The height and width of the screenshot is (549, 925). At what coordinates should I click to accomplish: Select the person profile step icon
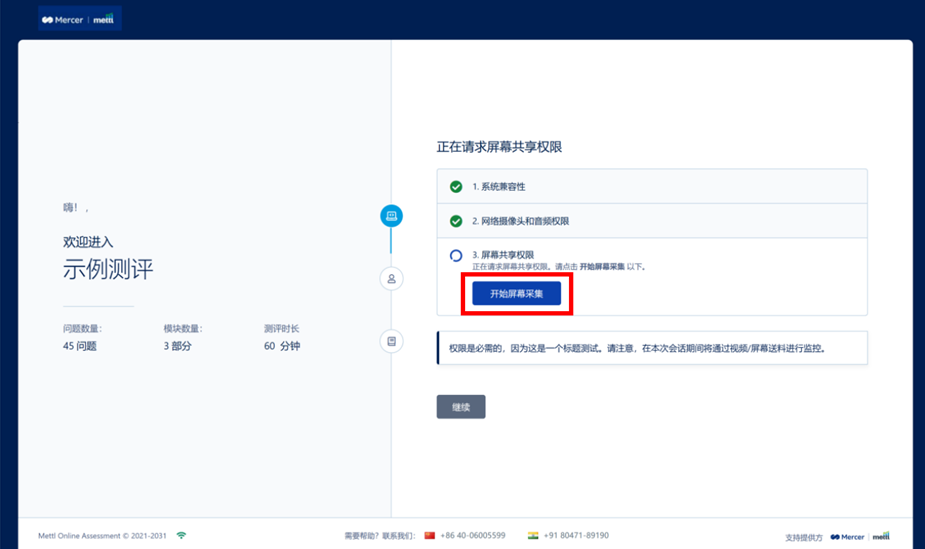pyautogui.click(x=391, y=279)
